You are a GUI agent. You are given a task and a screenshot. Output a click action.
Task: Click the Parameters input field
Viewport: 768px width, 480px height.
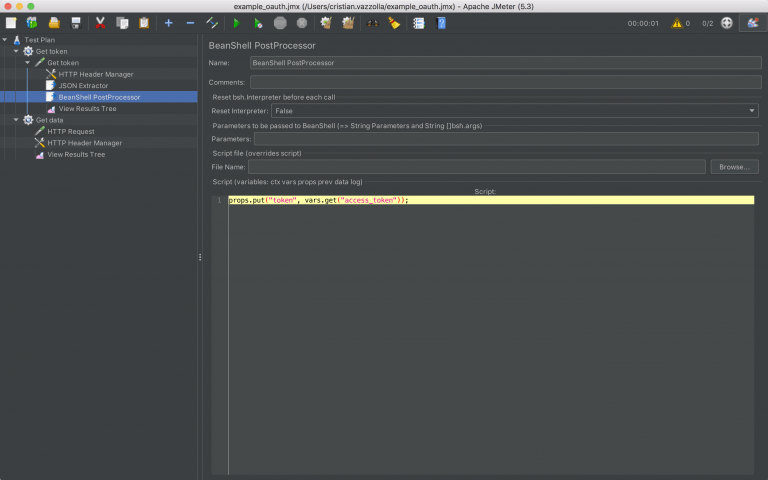coord(506,139)
